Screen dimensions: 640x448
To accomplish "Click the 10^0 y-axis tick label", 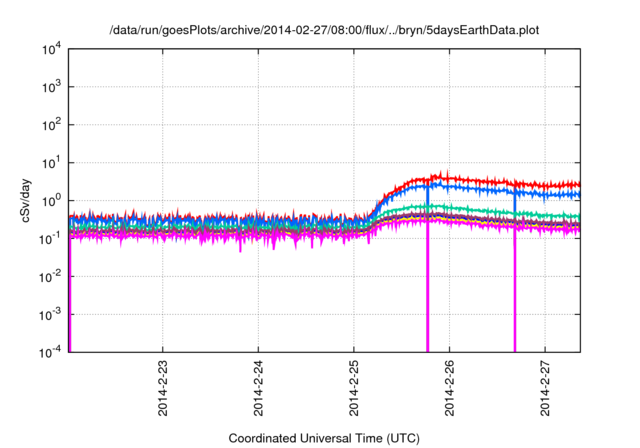I will [51, 201].
